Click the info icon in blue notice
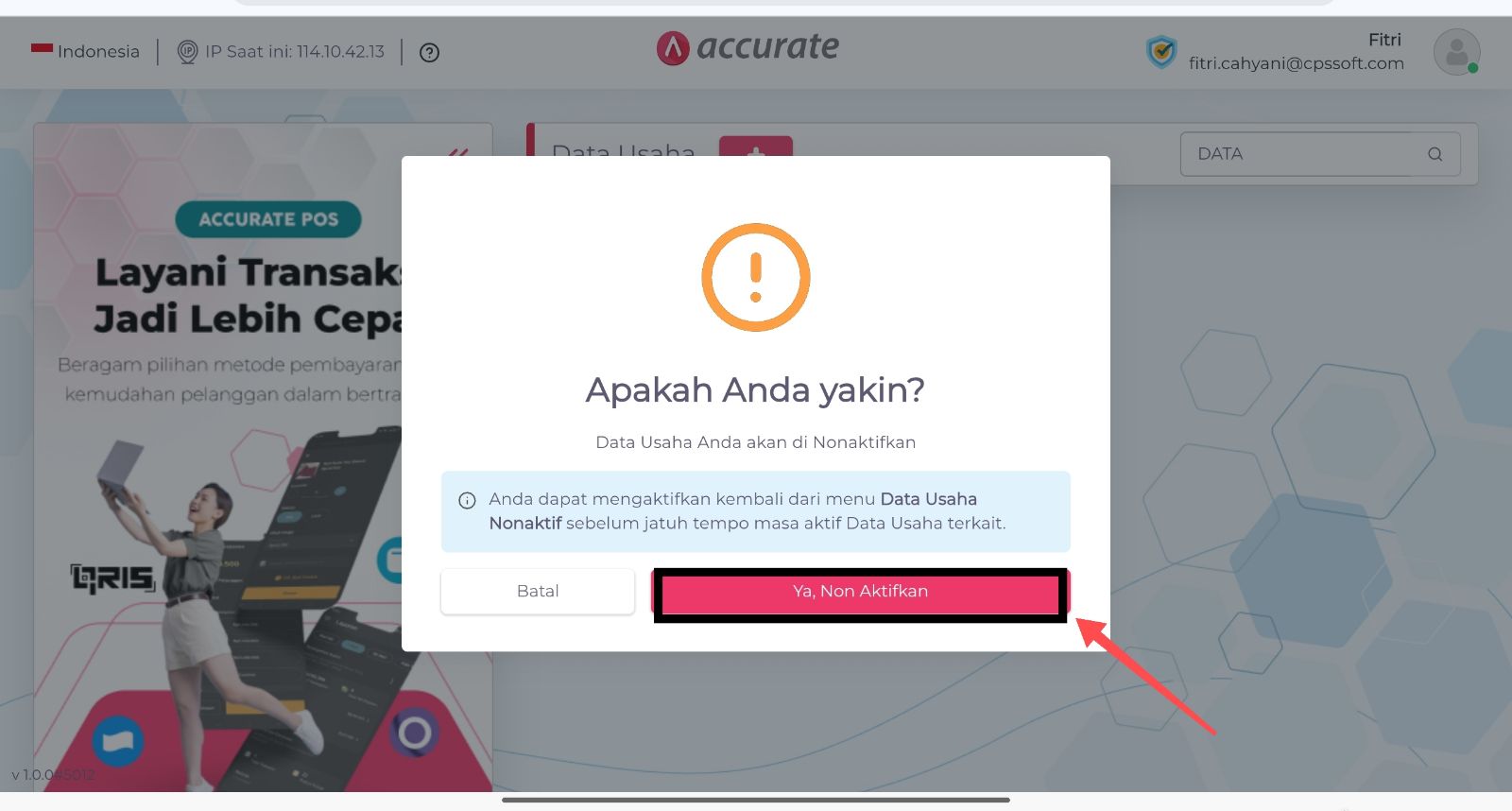Viewport: 1512px width, 811px height. (467, 500)
